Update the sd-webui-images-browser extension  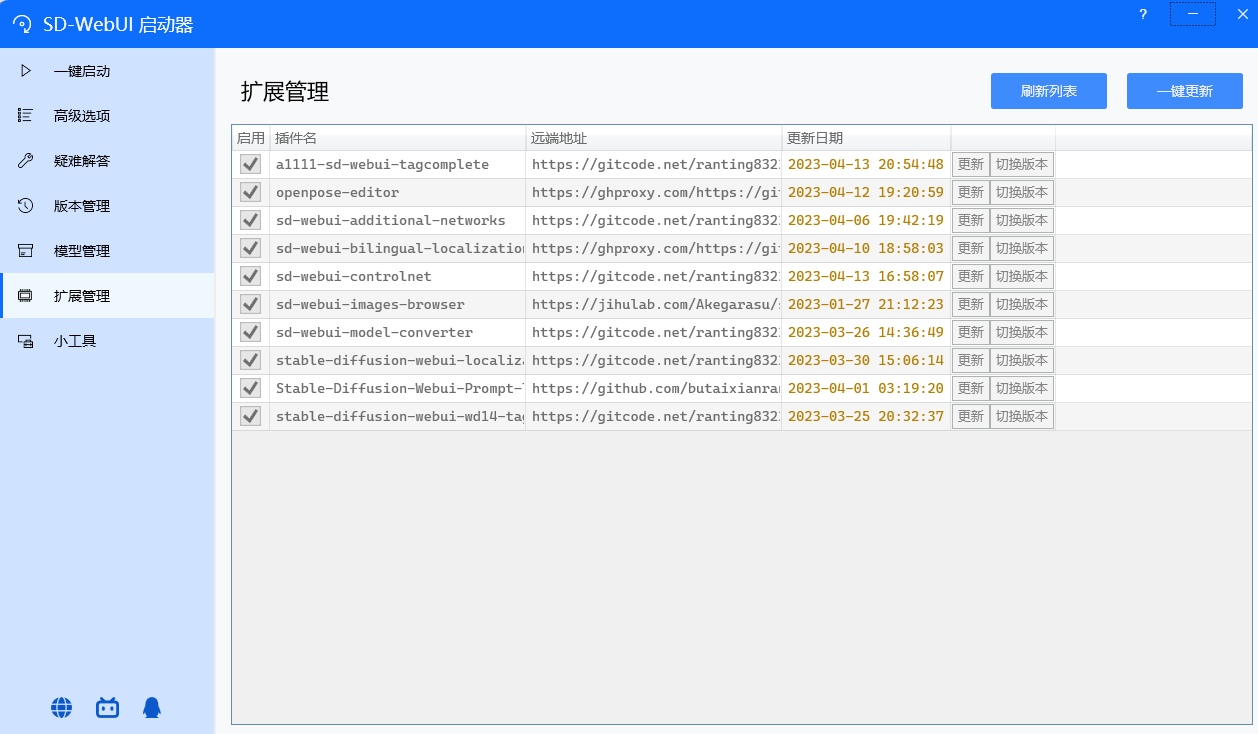[971, 304]
